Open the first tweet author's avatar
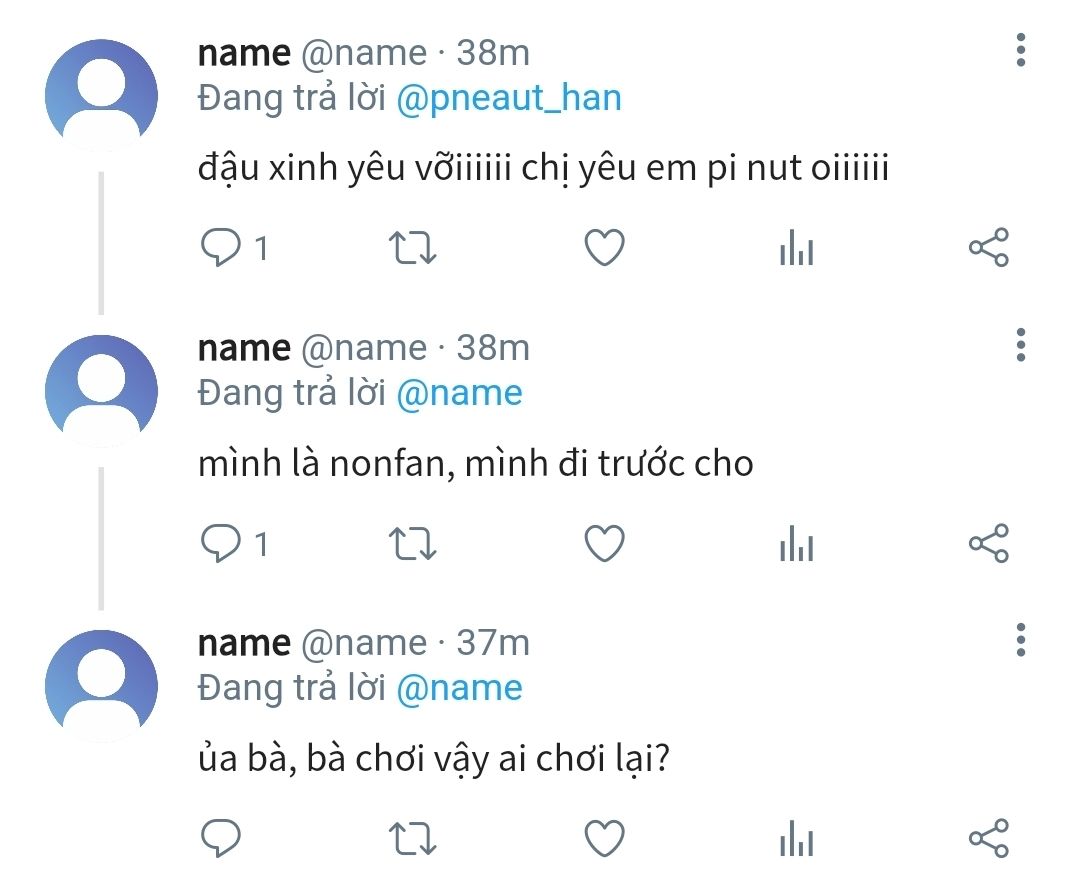 coord(101,95)
